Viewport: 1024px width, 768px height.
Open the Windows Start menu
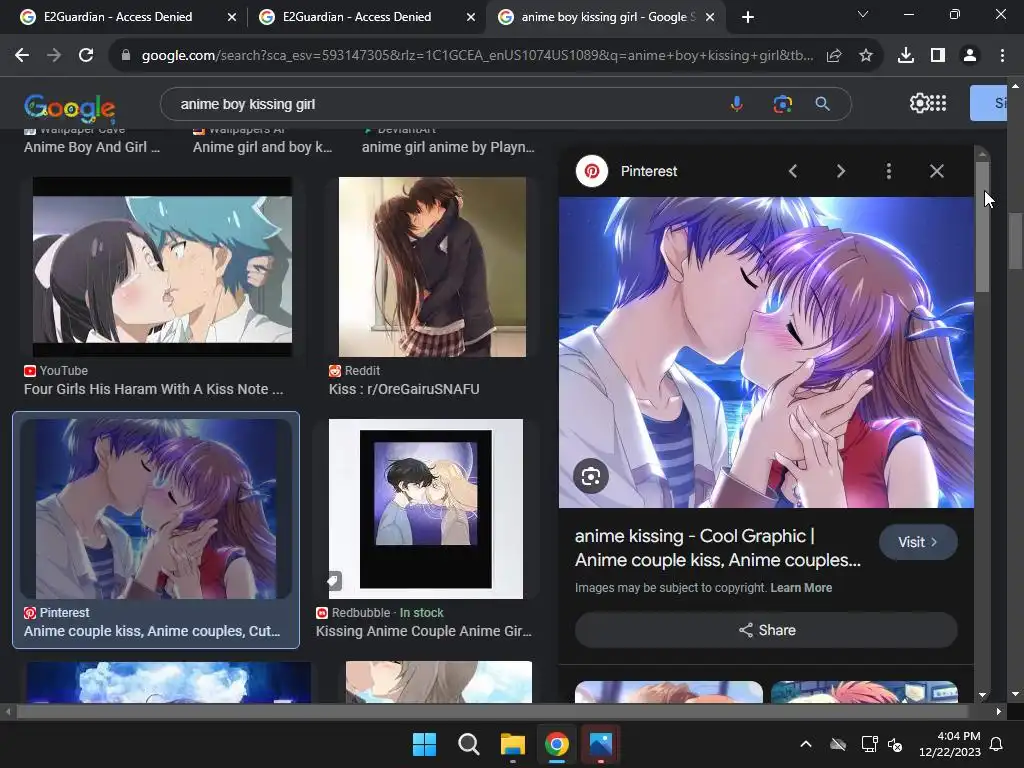[424, 744]
